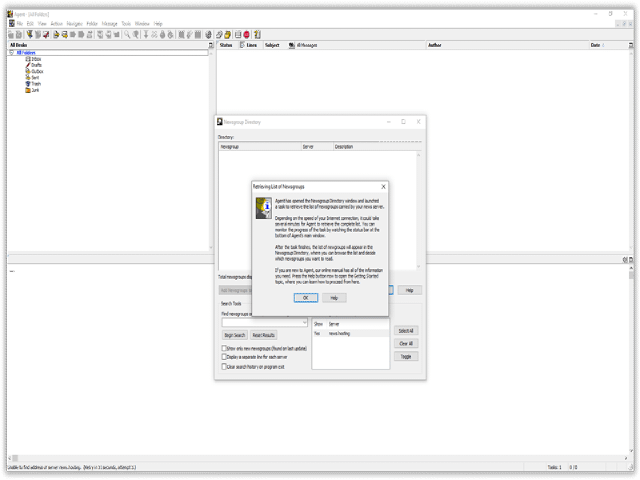Sort messages by Lines column
Image resolution: width=640 pixels, height=480 pixels.
click(x=249, y=45)
